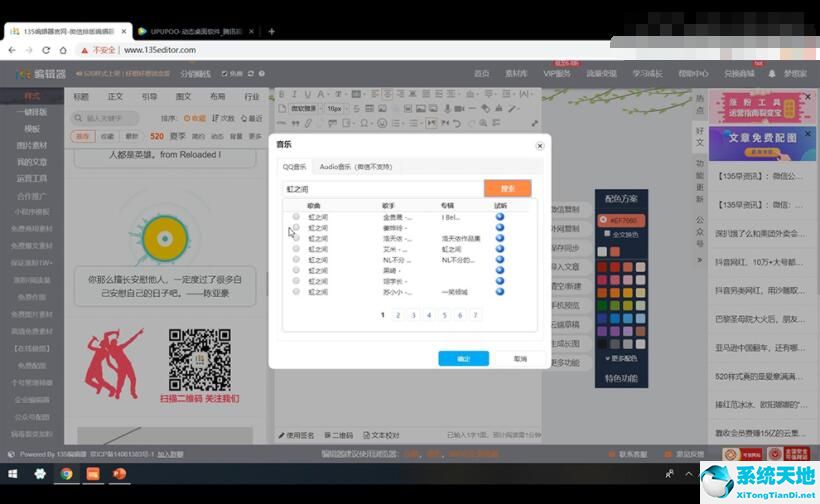
Task: Open a new browser tab with the plus icon
Action: tap(271, 31)
